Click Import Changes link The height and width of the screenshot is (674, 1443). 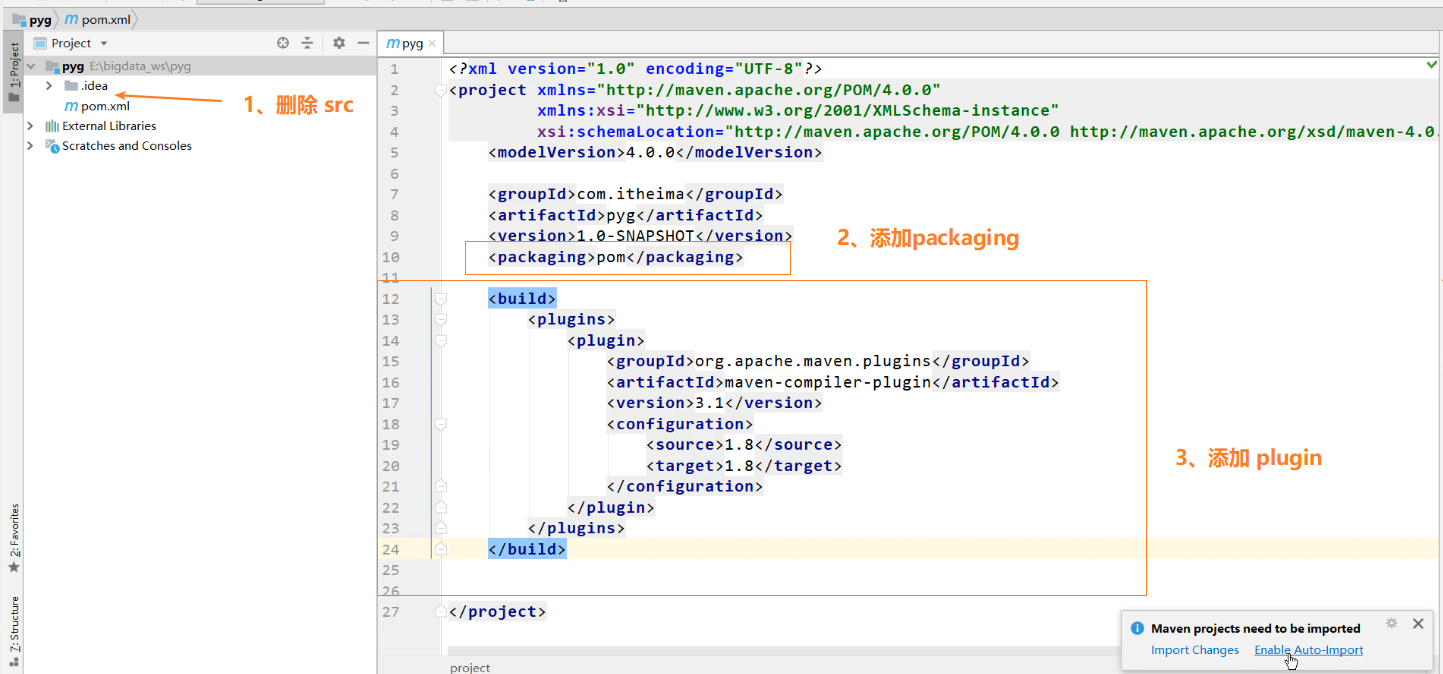1195,650
